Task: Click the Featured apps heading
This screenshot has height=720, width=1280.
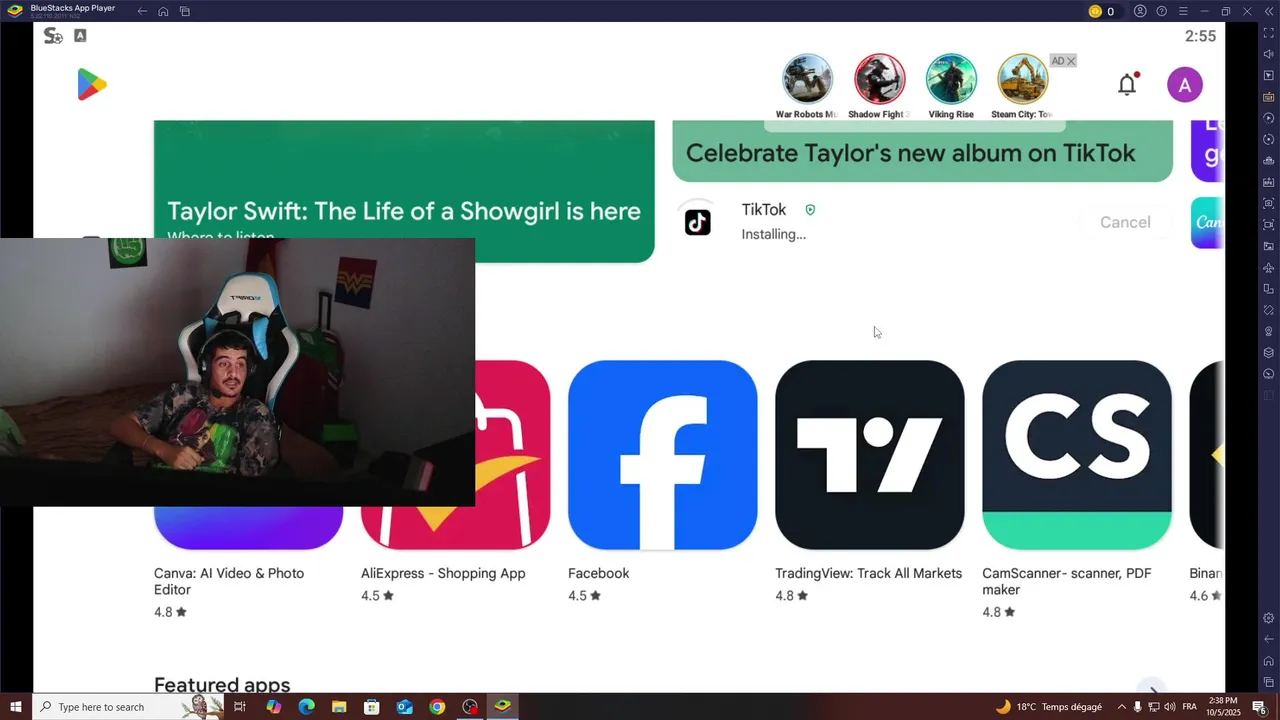Action: 222,685
